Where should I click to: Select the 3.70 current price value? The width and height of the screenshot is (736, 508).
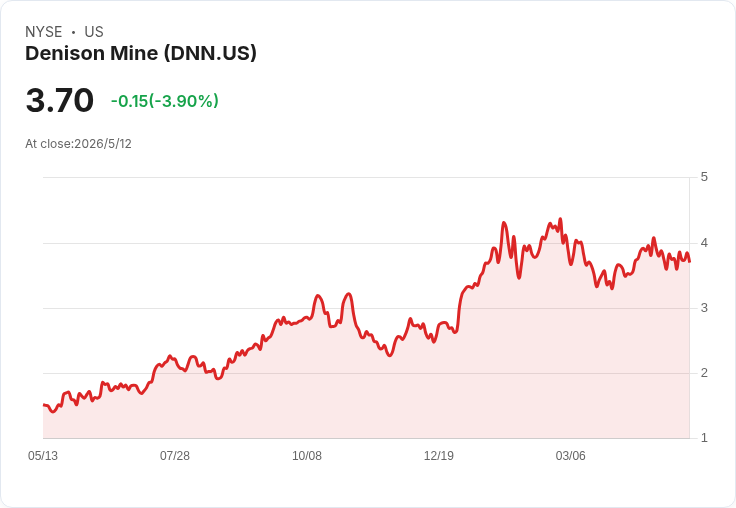pyautogui.click(x=60, y=100)
